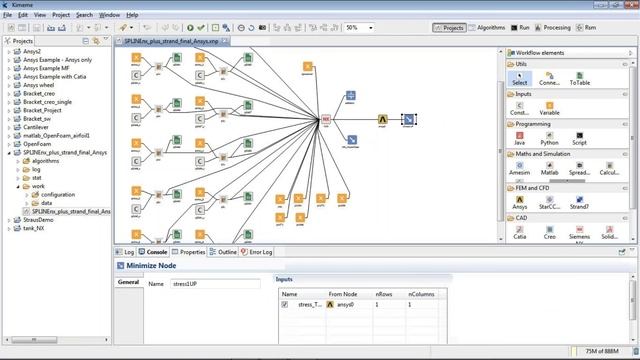640x360 pixels.
Task: Choose the Calculator simulation element
Action: pyautogui.click(x=609, y=169)
